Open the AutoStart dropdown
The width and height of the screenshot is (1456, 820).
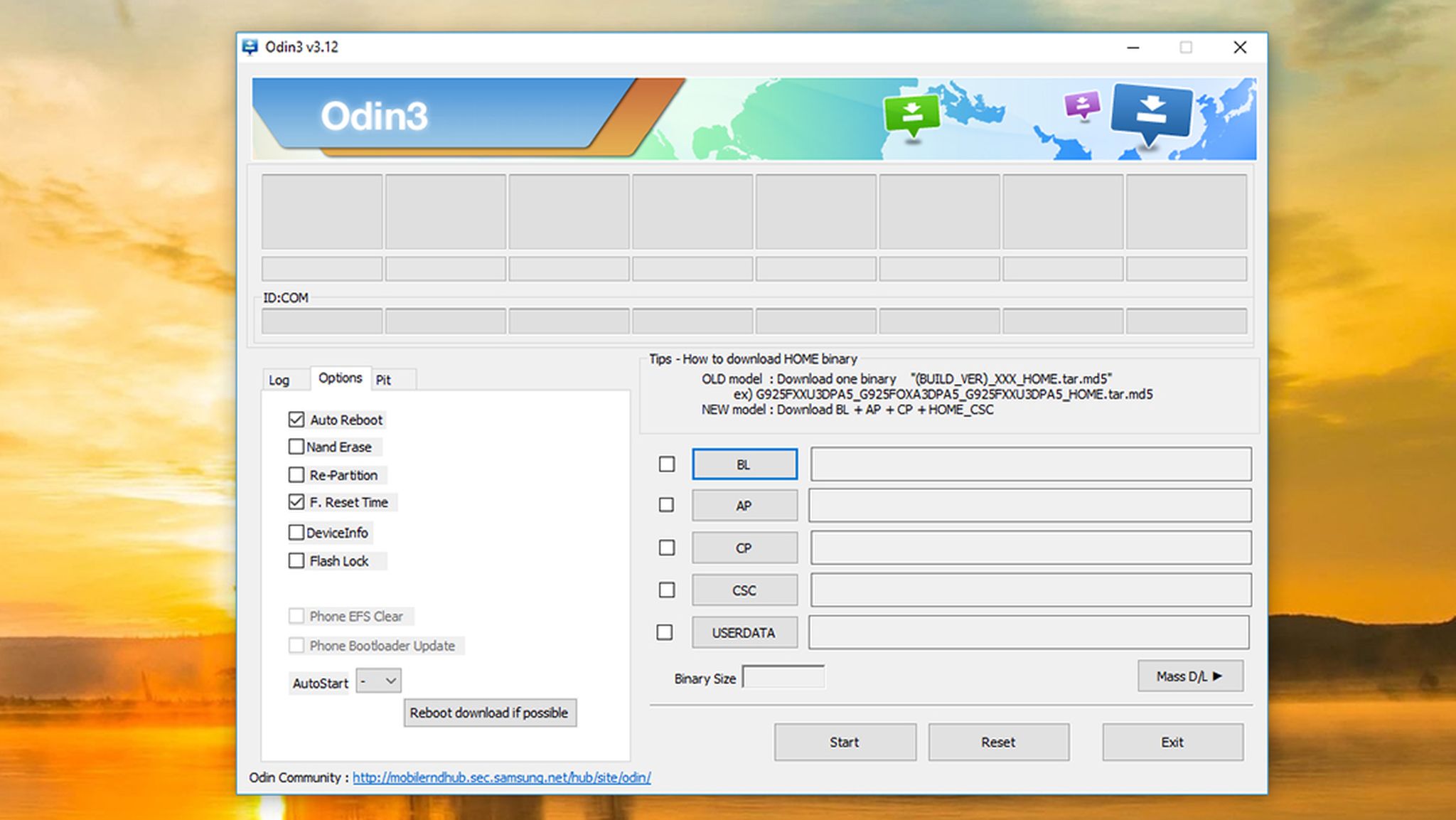click(x=378, y=681)
